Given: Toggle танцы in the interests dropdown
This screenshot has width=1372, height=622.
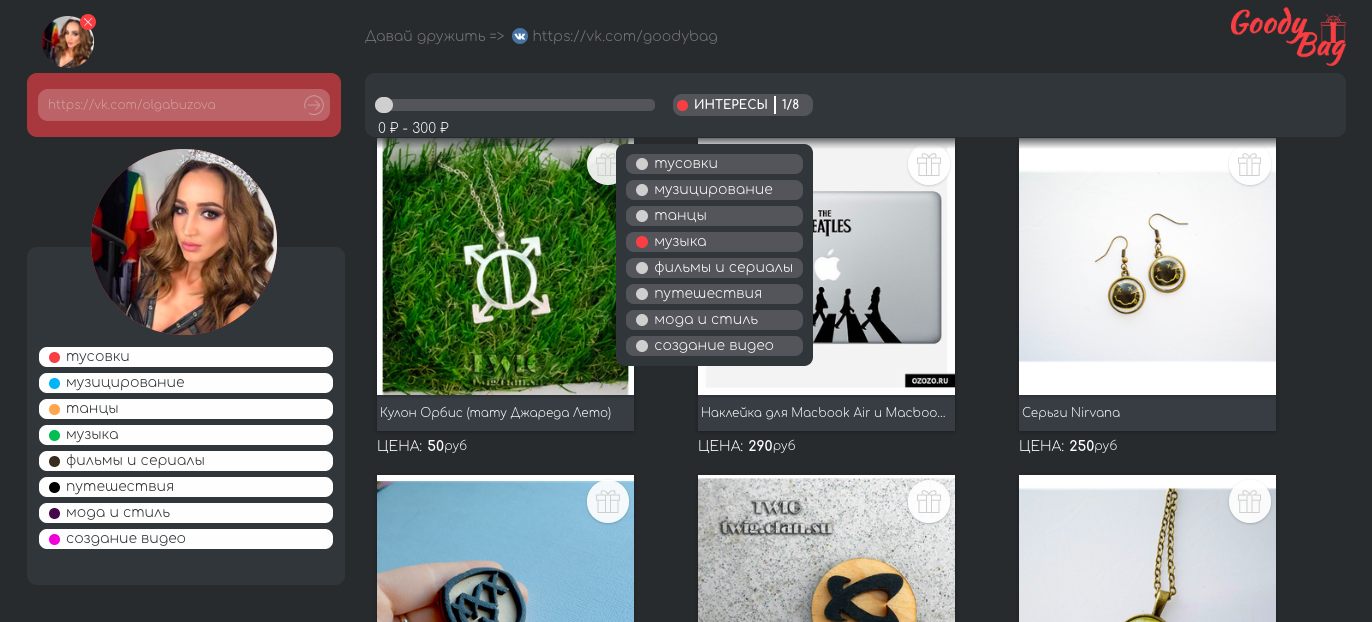Looking at the screenshot, I should tap(714, 216).
